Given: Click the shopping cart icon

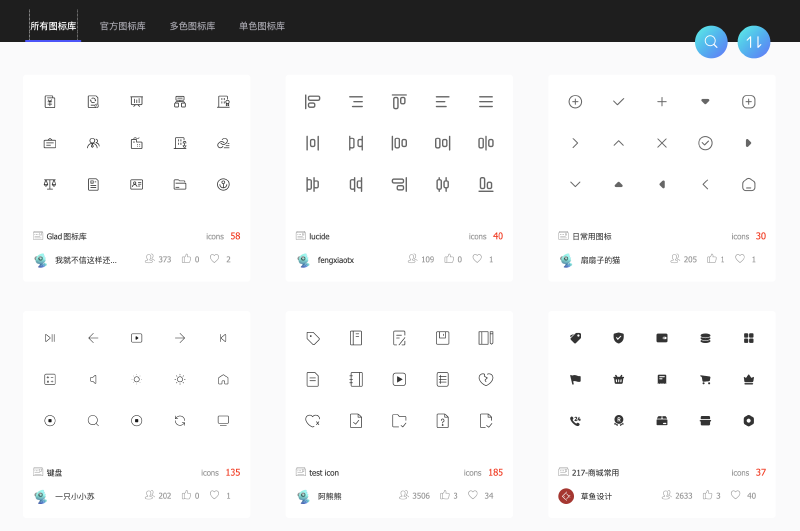Looking at the screenshot, I should click(x=705, y=379).
